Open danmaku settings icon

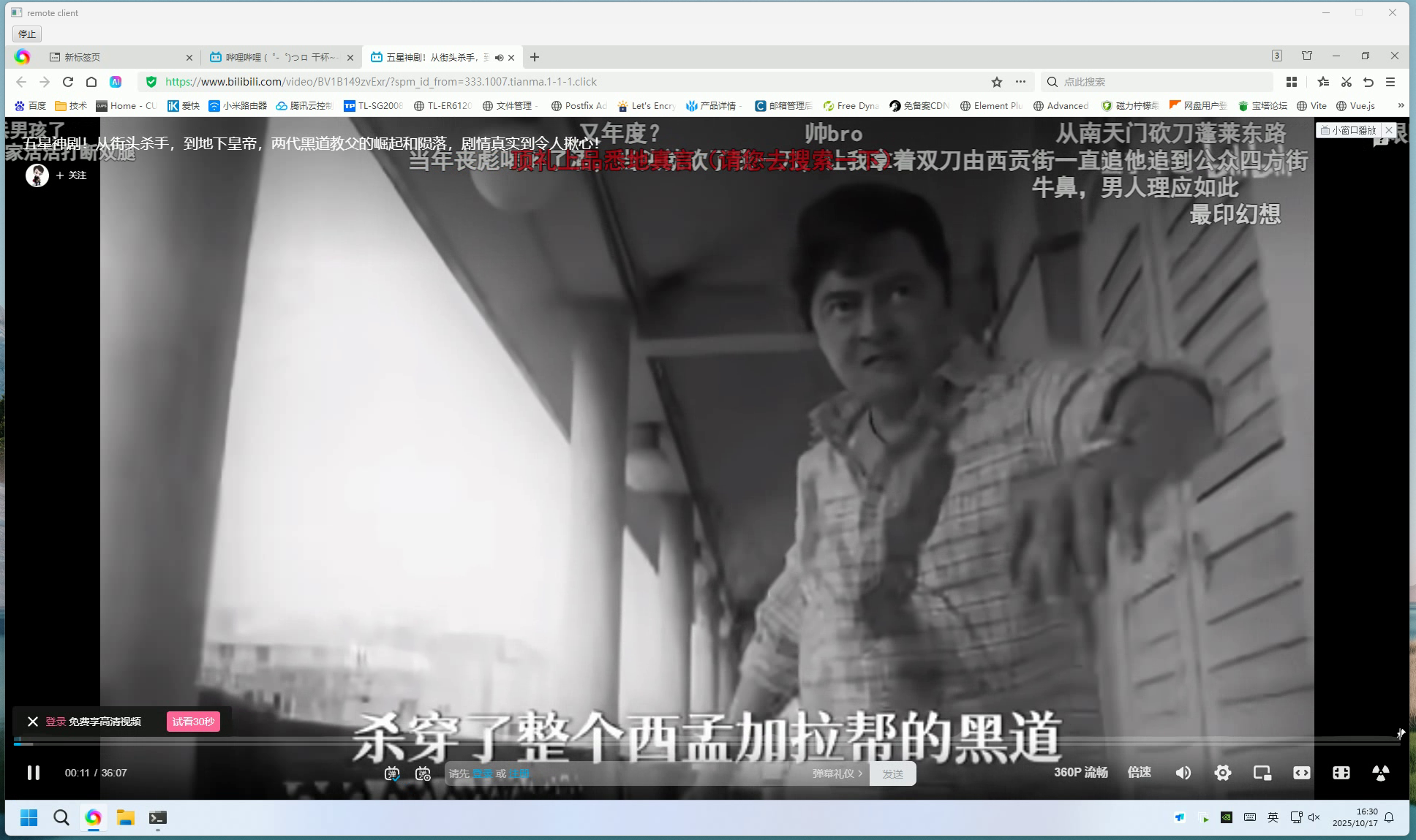point(423,773)
